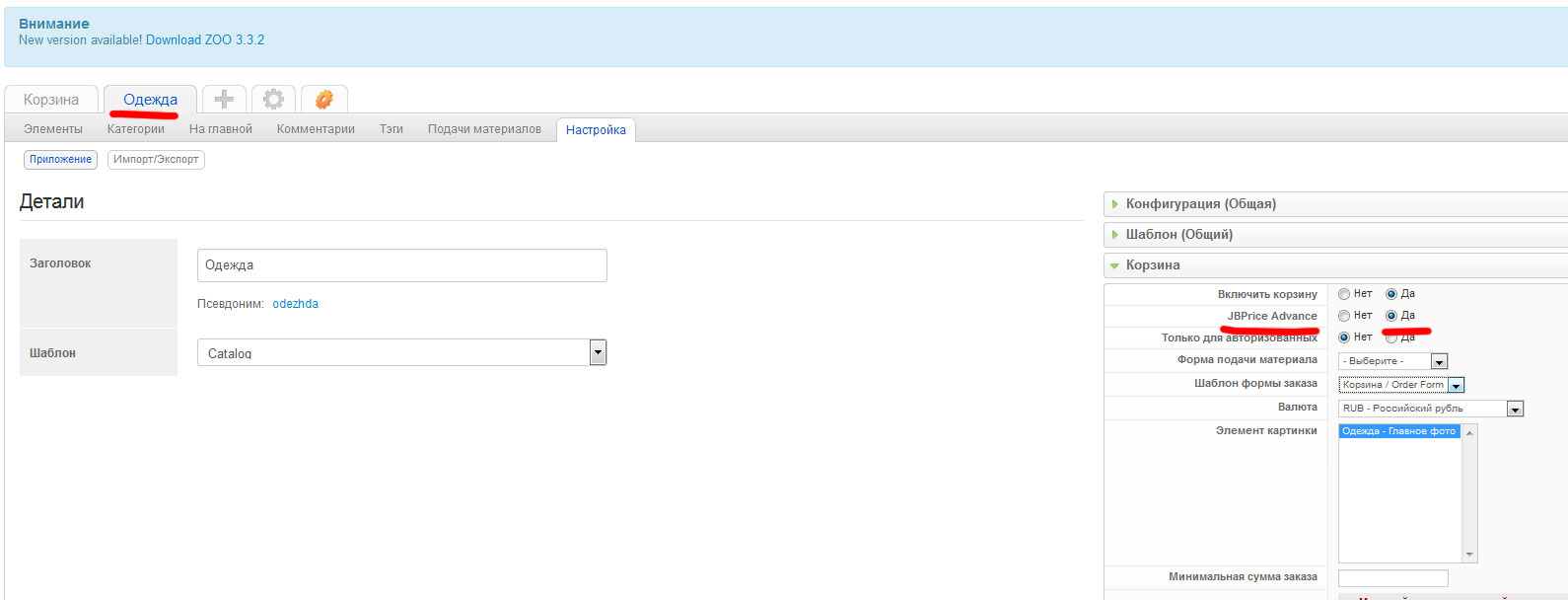Viewport: 1568px width, 600px height.
Task: Click the Импорт/Экспорт button
Action: click(x=156, y=160)
